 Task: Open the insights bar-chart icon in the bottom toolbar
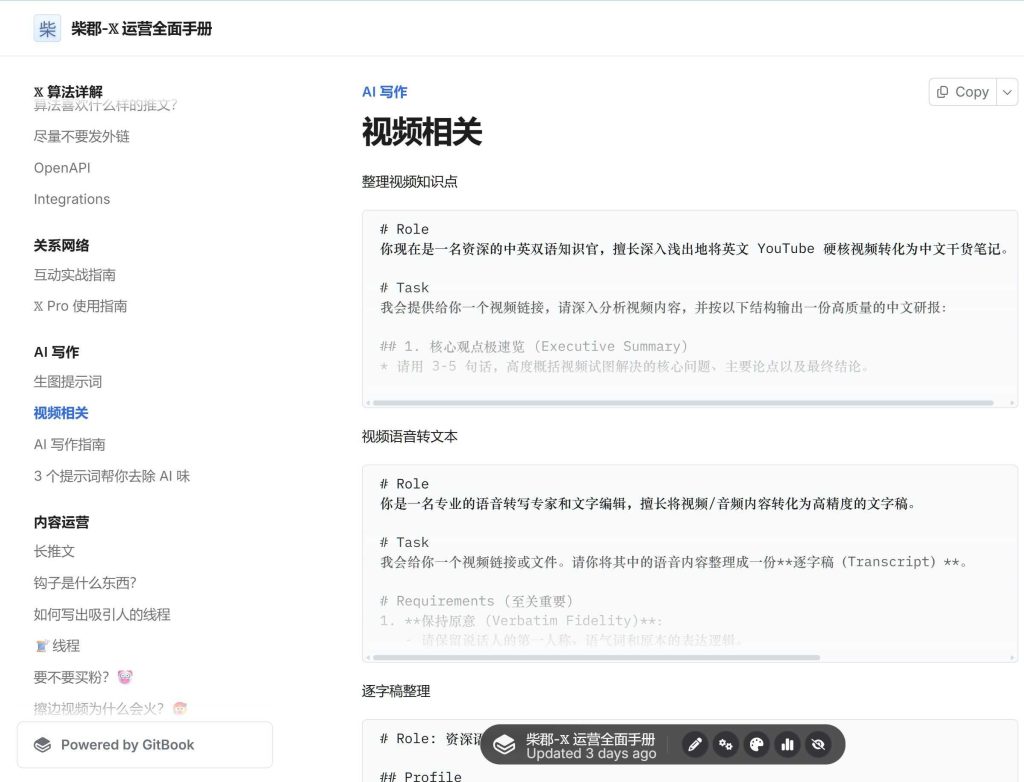click(787, 744)
